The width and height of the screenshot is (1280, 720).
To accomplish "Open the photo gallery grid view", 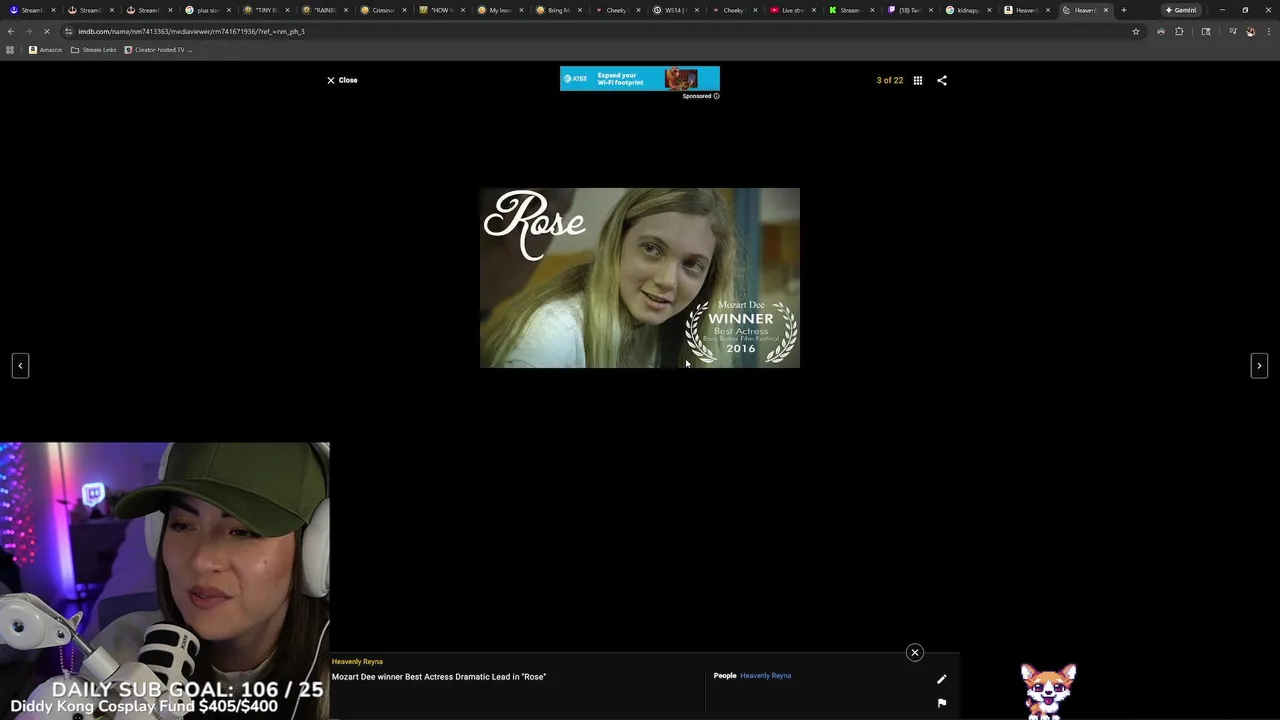I will click(918, 80).
